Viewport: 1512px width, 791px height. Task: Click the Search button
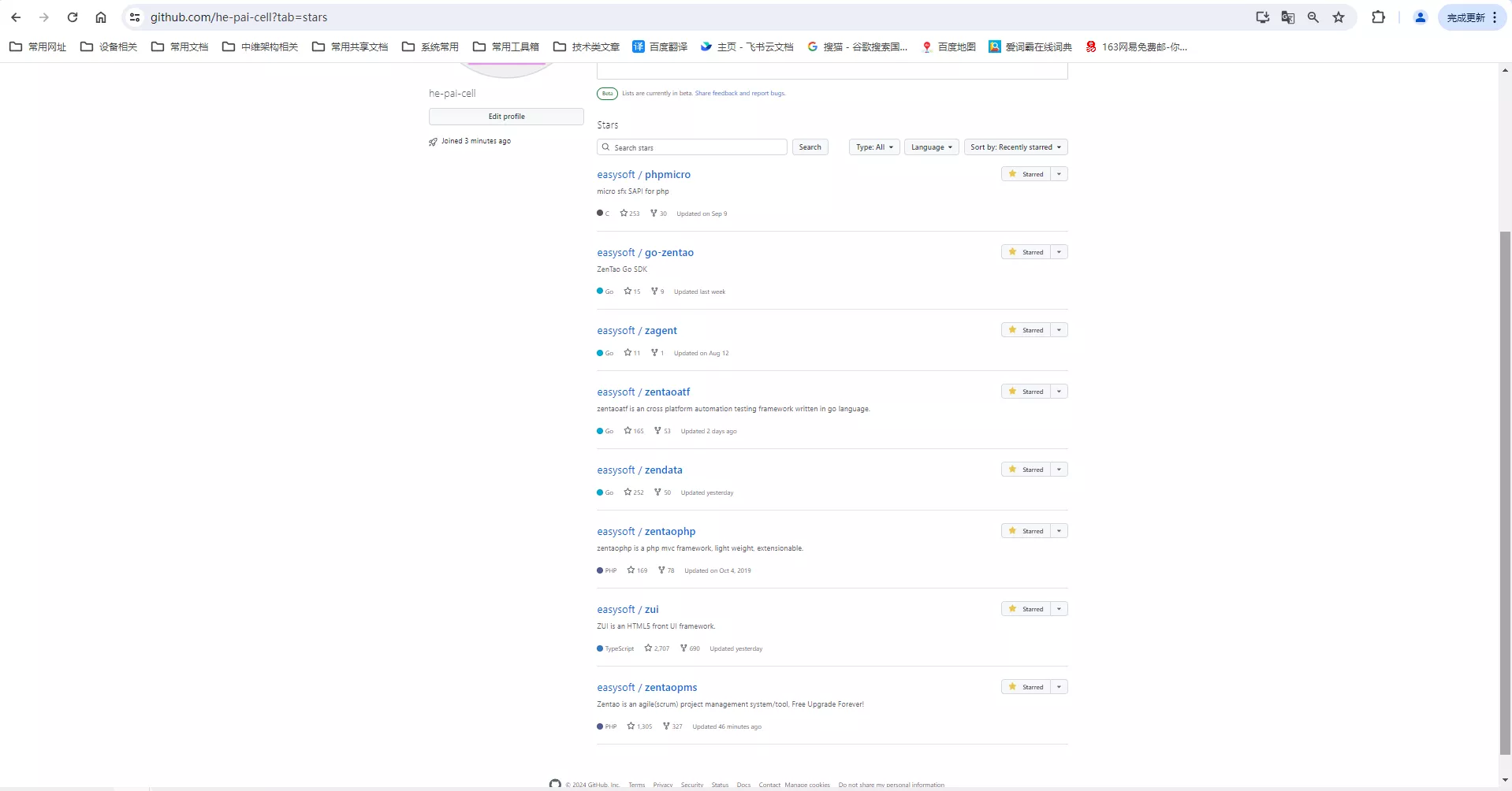[x=810, y=147]
